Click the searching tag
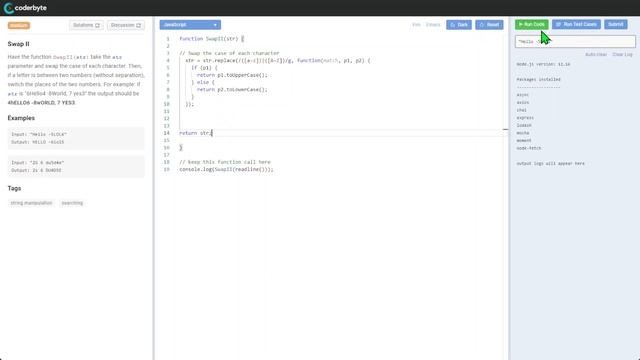The width and height of the screenshot is (640, 360). pyautogui.click(x=72, y=203)
